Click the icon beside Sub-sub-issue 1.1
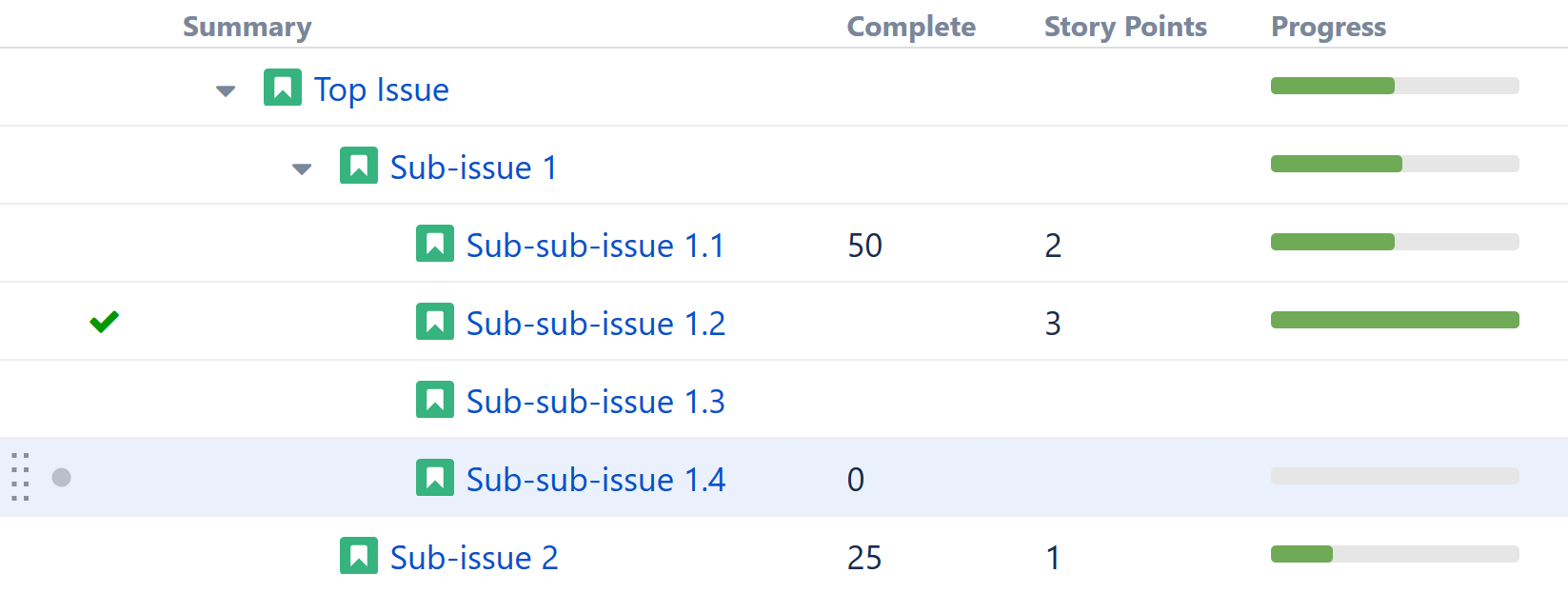 (x=435, y=244)
